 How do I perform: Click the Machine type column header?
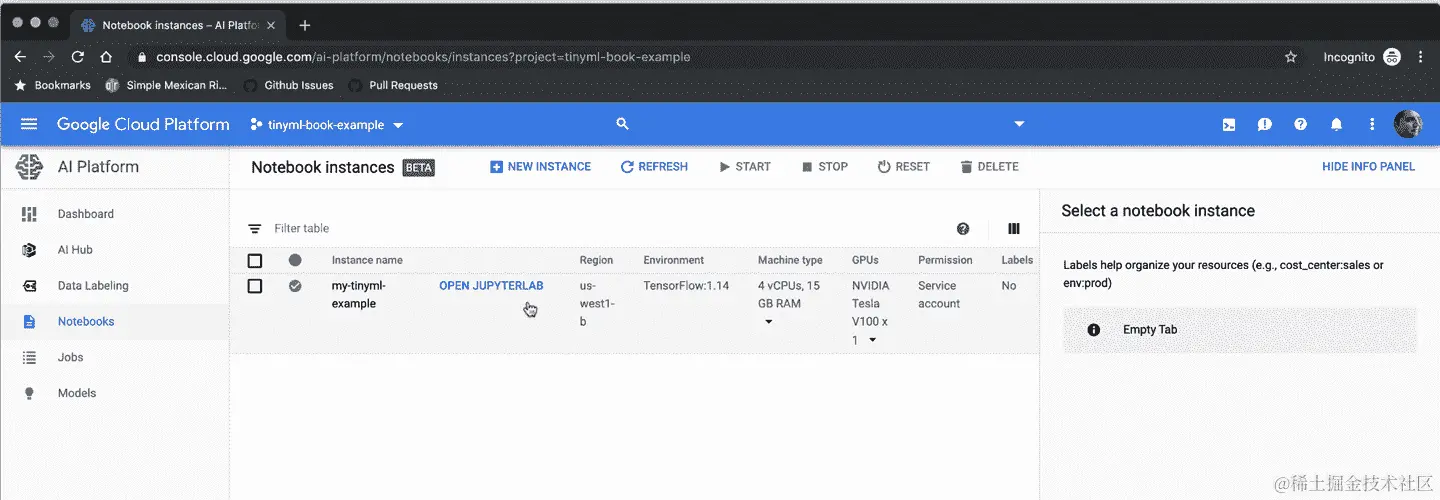[x=790, y=261]
